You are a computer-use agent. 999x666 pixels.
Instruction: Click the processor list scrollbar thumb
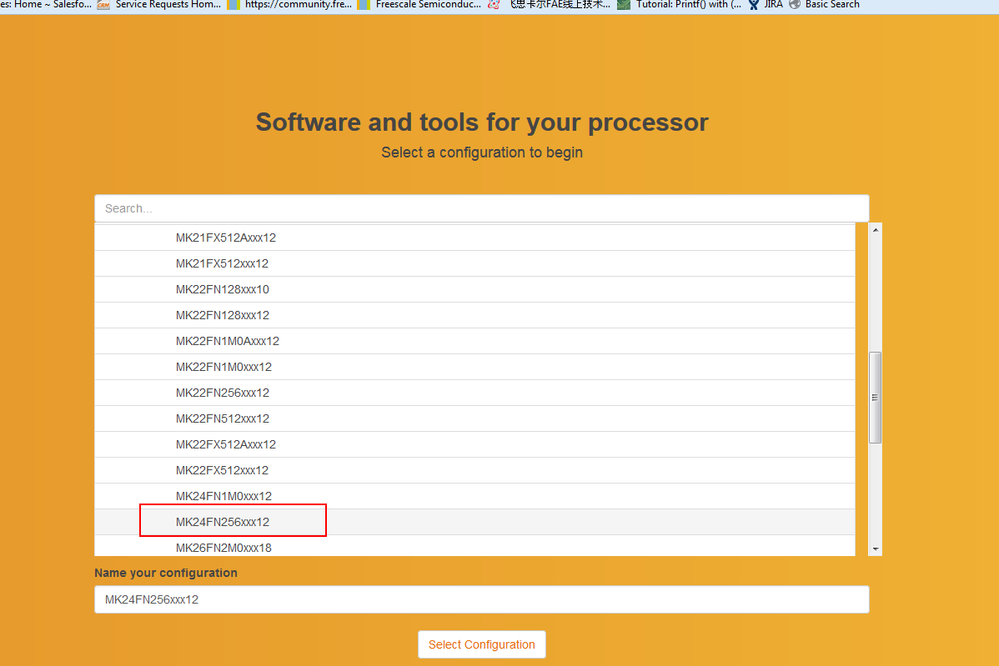coord(875,397)
